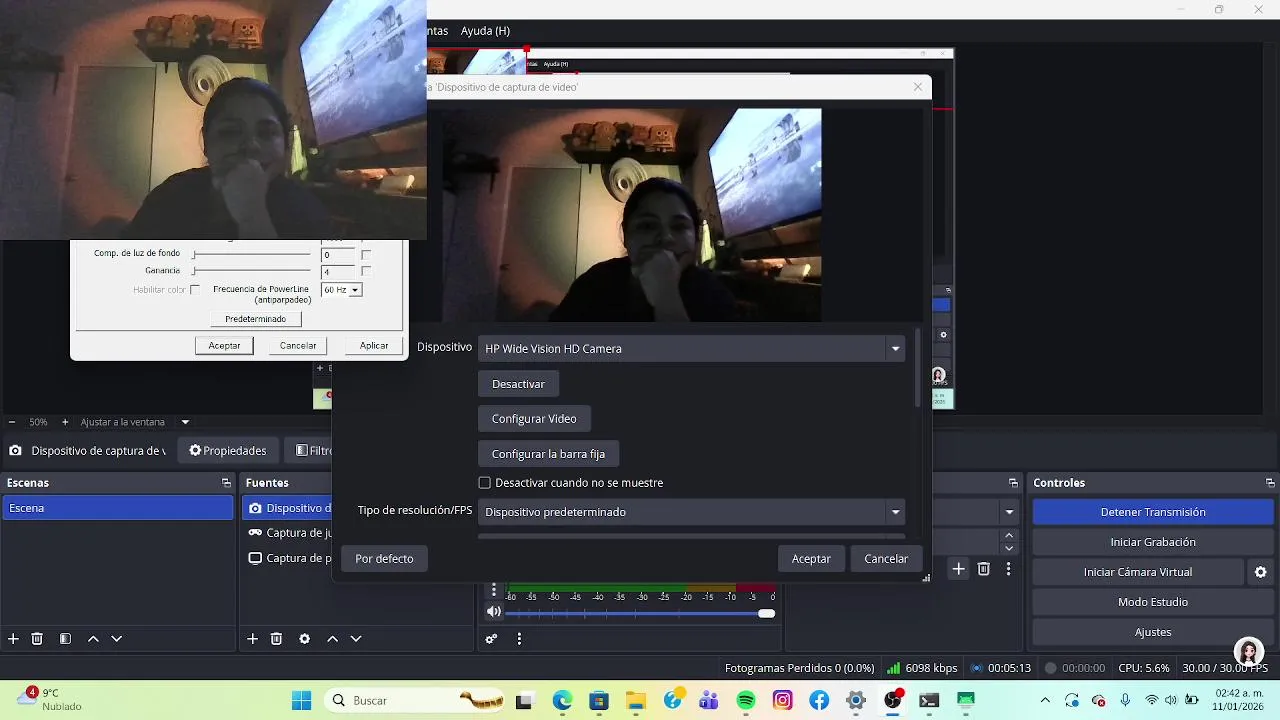Expand scene transition type dropdown
Screen dimensions: 1280x720
tap(1009, 512)
